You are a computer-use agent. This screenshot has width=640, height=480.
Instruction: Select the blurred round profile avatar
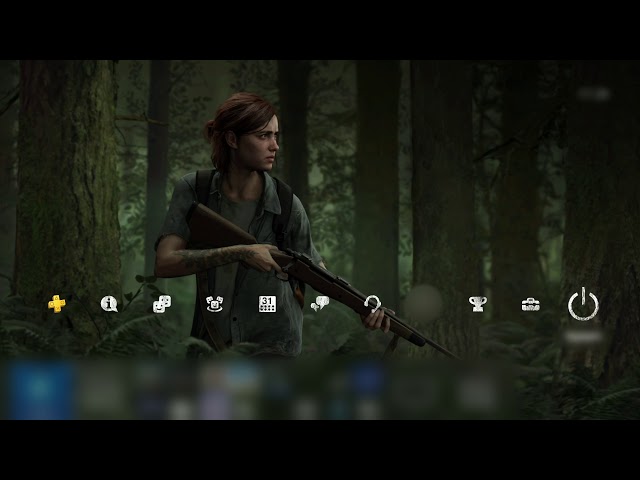422,304
